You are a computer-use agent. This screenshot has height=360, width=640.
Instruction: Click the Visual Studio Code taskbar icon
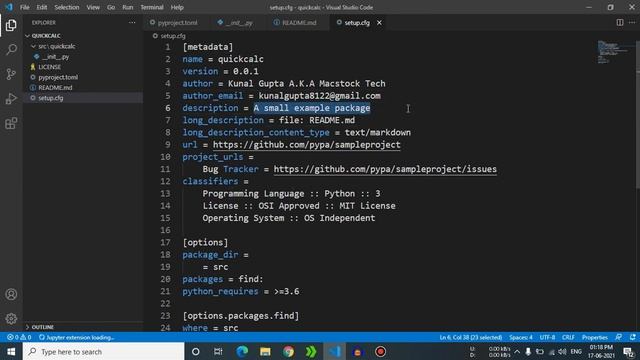335,351
